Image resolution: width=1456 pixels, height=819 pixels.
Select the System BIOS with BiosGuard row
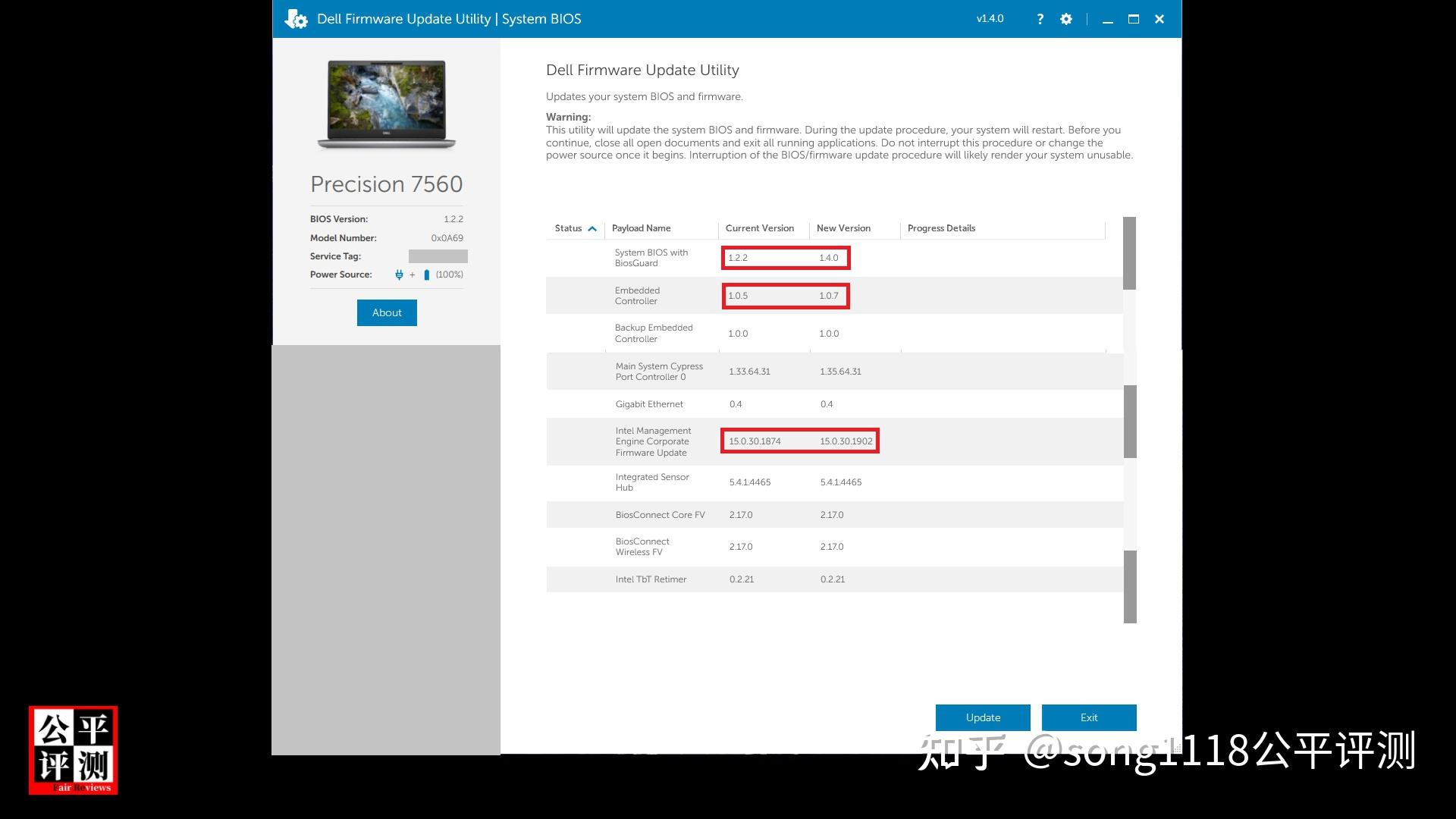click(x=651, y=258)
